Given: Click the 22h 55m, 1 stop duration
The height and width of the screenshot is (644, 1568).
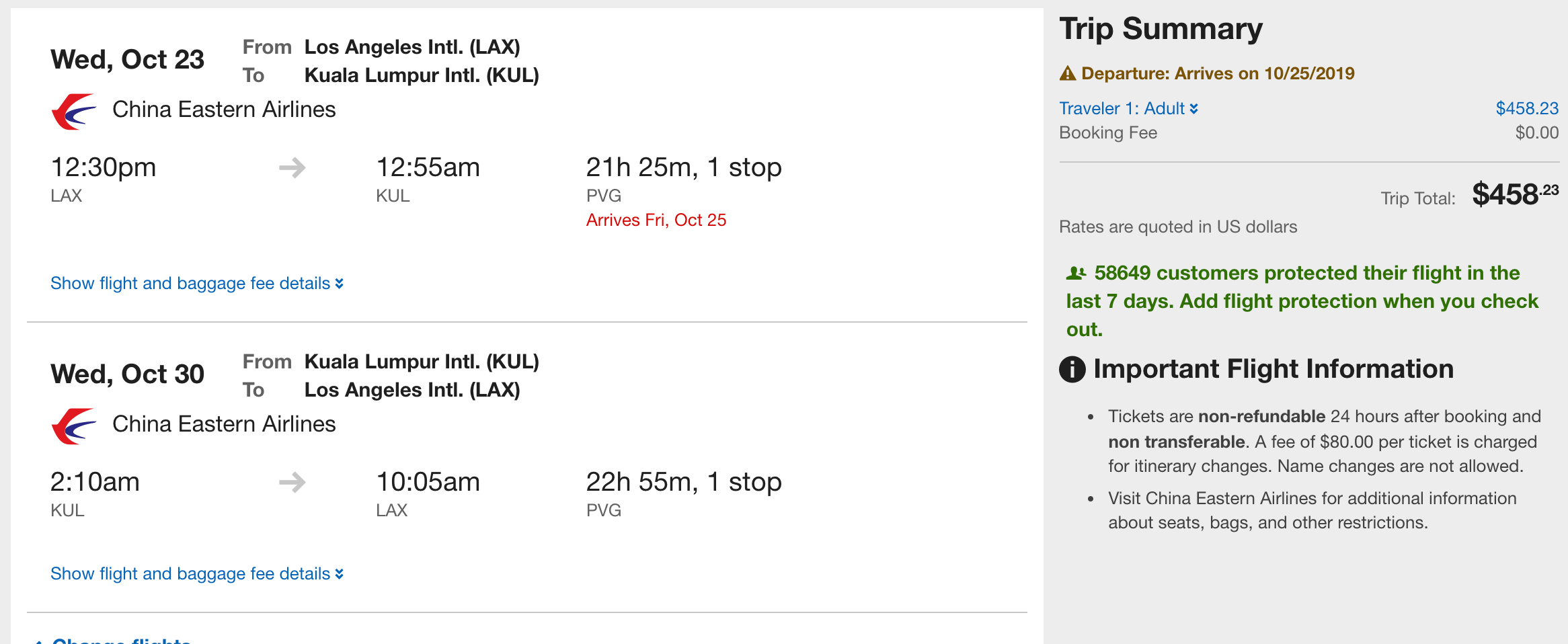Looking at the screenshot, I should [x=683, y=482].
